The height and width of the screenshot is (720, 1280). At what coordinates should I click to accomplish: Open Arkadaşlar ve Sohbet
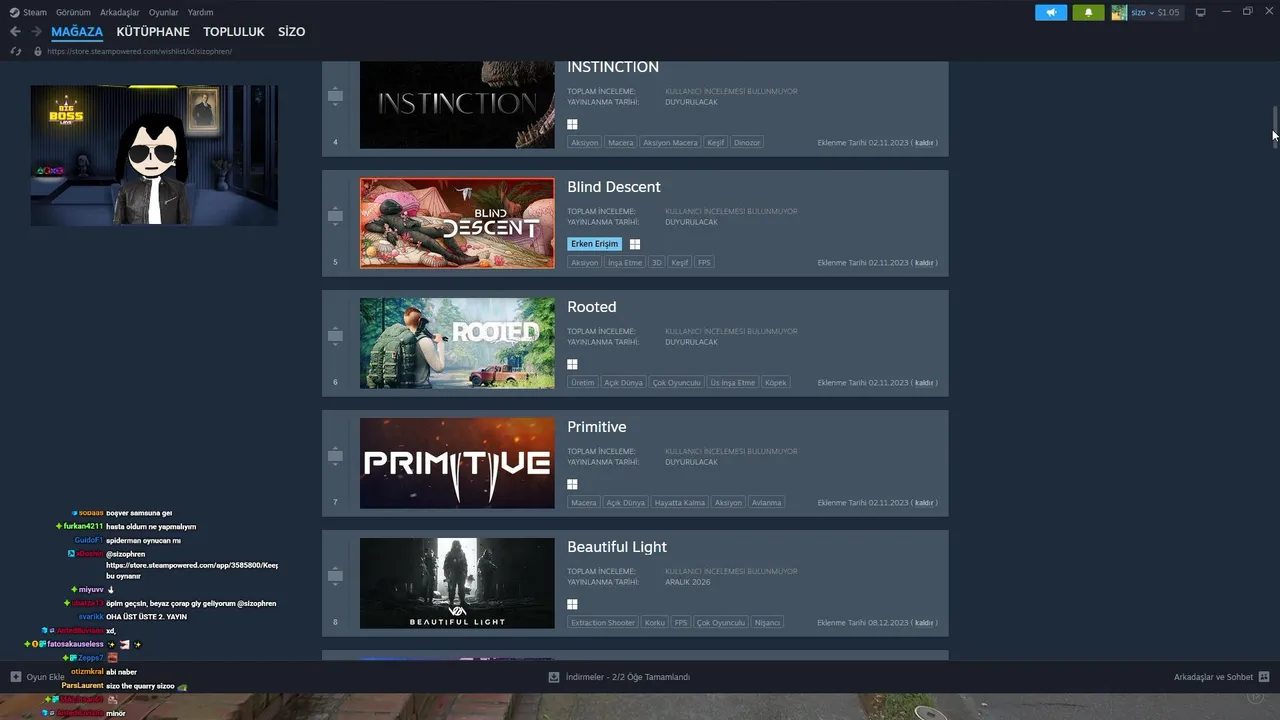click(x=1213, y=677)
